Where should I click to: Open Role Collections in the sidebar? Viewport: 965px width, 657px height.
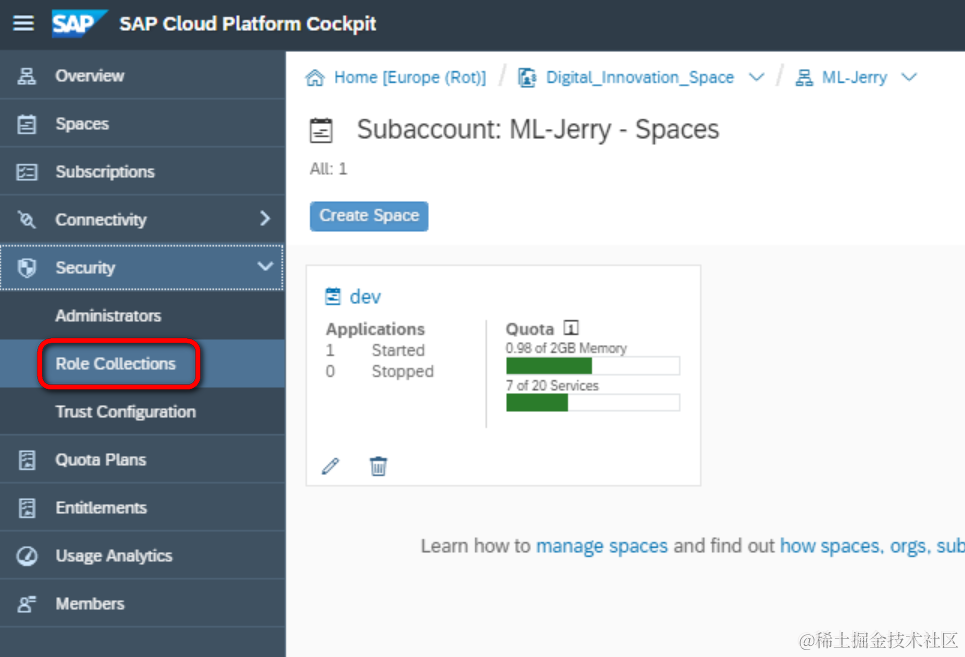(115, 364)
